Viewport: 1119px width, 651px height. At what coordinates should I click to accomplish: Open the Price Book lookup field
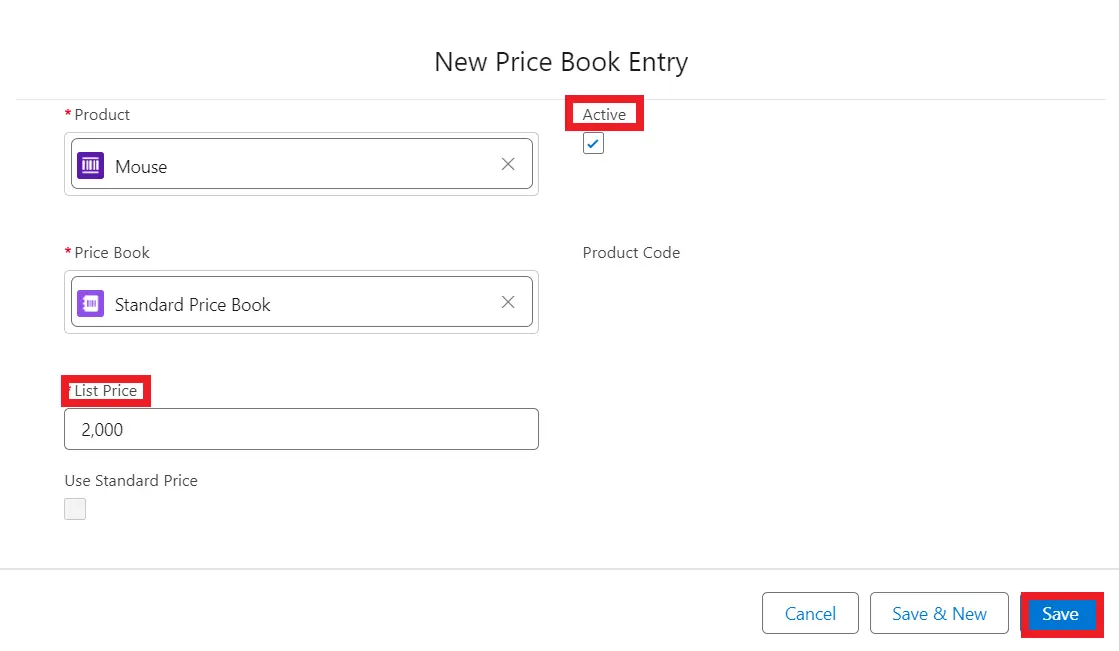tap(300, 303)
